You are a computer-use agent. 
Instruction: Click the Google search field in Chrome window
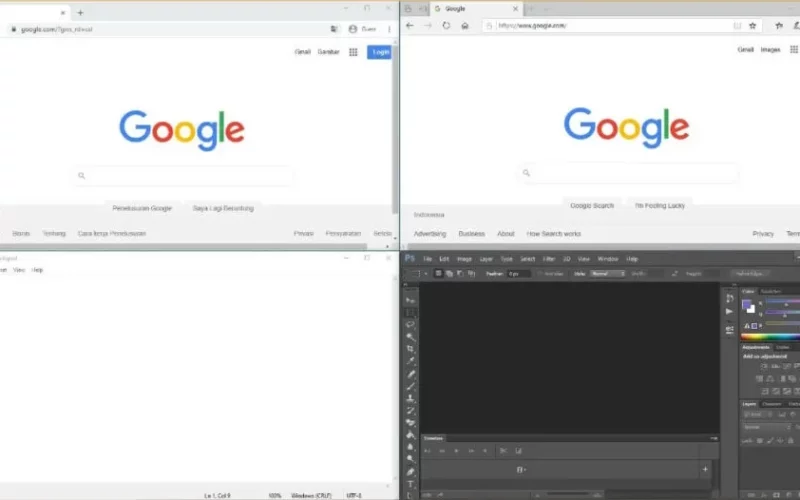[x=183, y=176]
